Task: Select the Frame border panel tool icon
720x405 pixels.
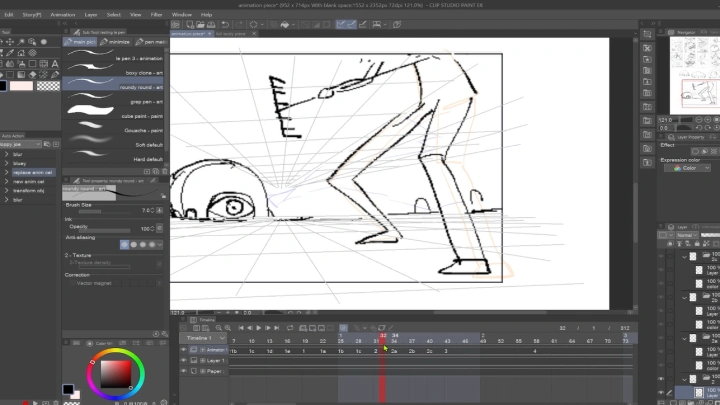Action: 44,64
